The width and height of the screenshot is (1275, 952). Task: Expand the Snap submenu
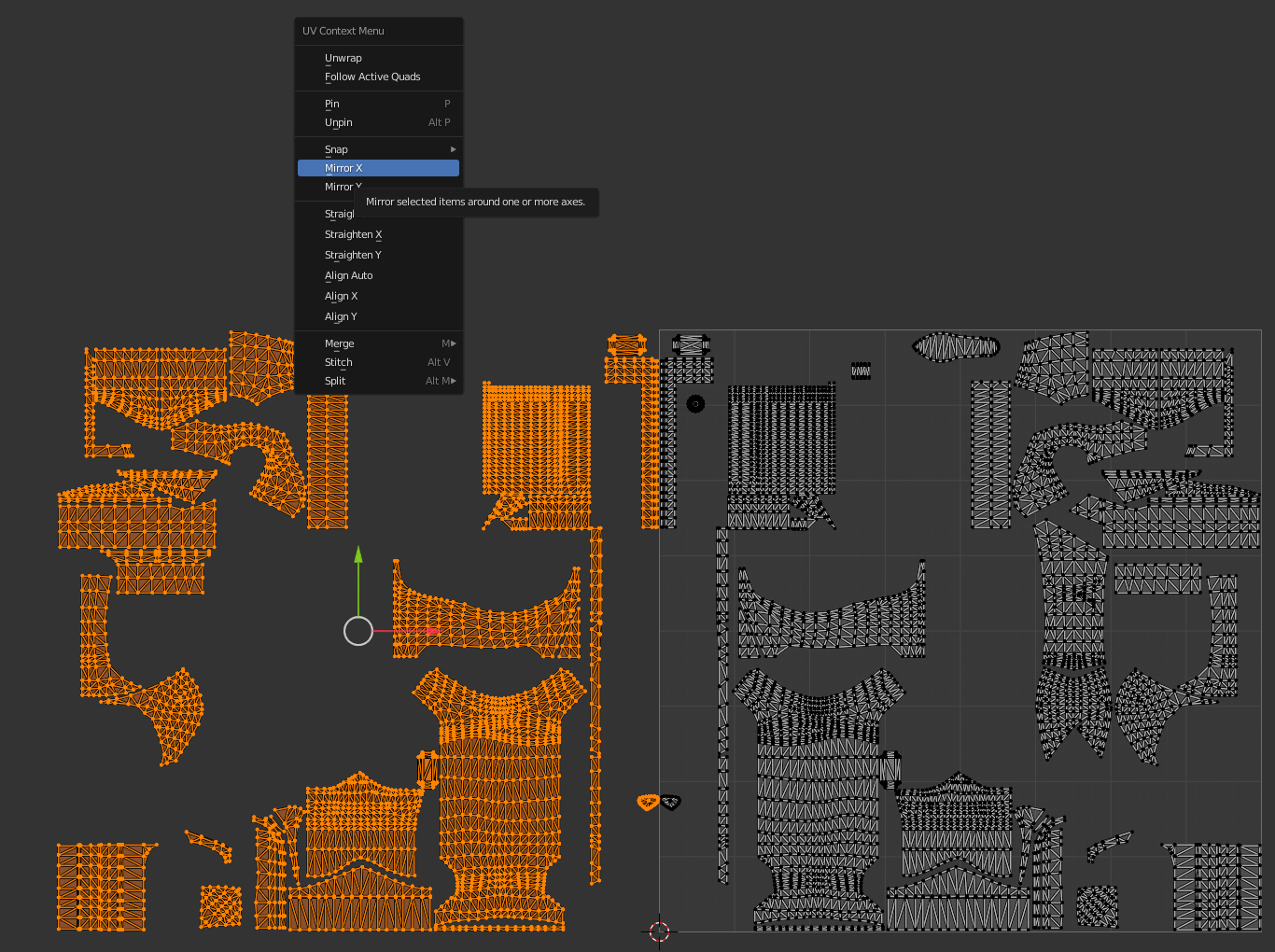378,149
